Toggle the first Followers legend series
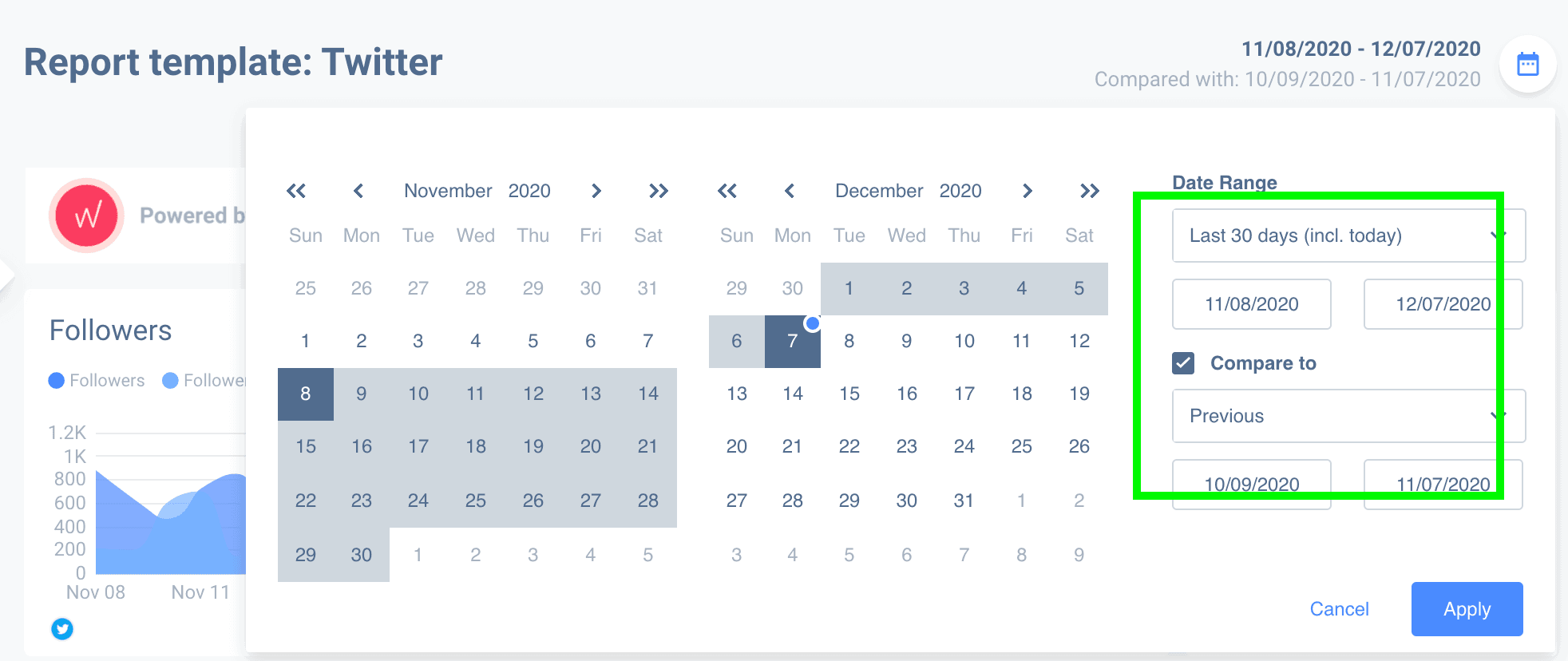This screenshot has width=1568, height=661. [x=97, y=381]
